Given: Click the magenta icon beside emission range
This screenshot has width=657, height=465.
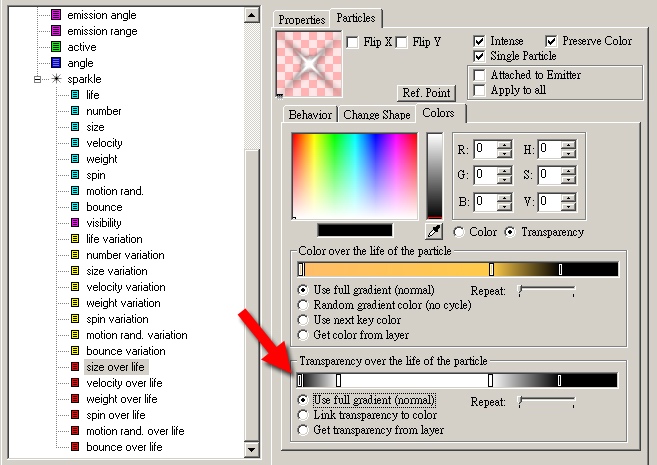Looking at the screenshot, I should coord(55,31).
